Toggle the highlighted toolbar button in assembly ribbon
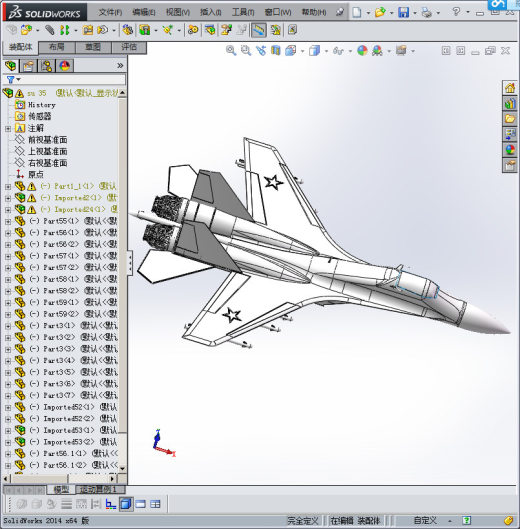This screenshot has height=529, width=520. [x=259, y=30]
